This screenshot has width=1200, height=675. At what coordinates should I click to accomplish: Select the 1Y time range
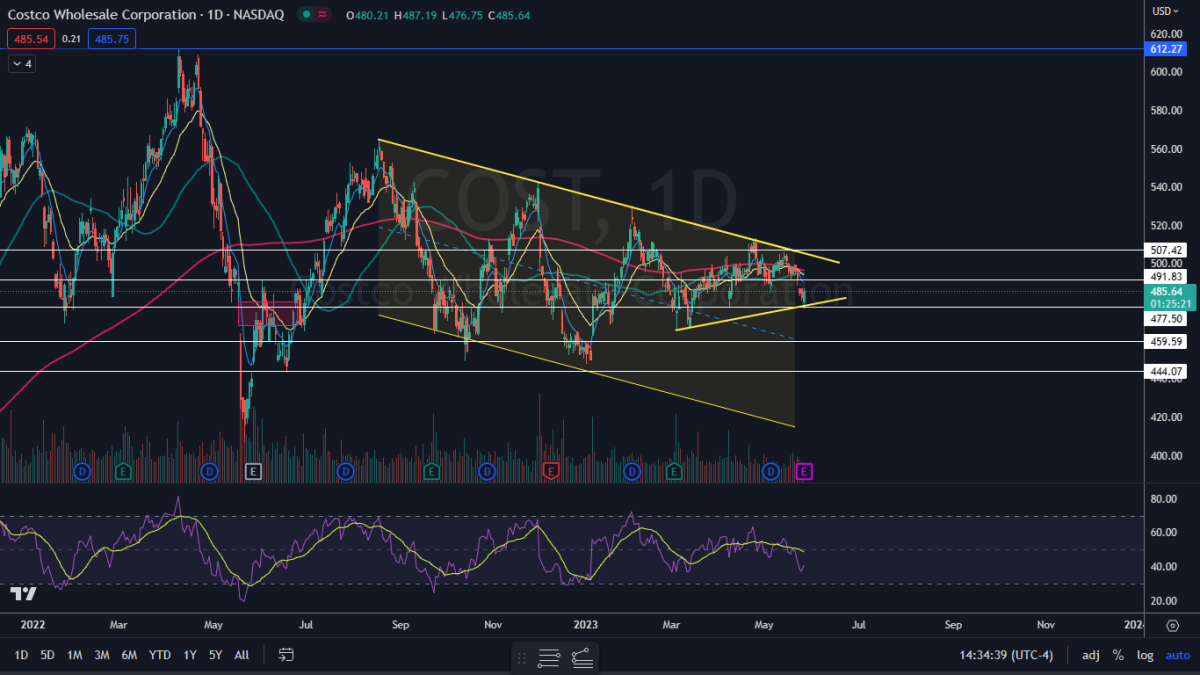click(189, 656)
